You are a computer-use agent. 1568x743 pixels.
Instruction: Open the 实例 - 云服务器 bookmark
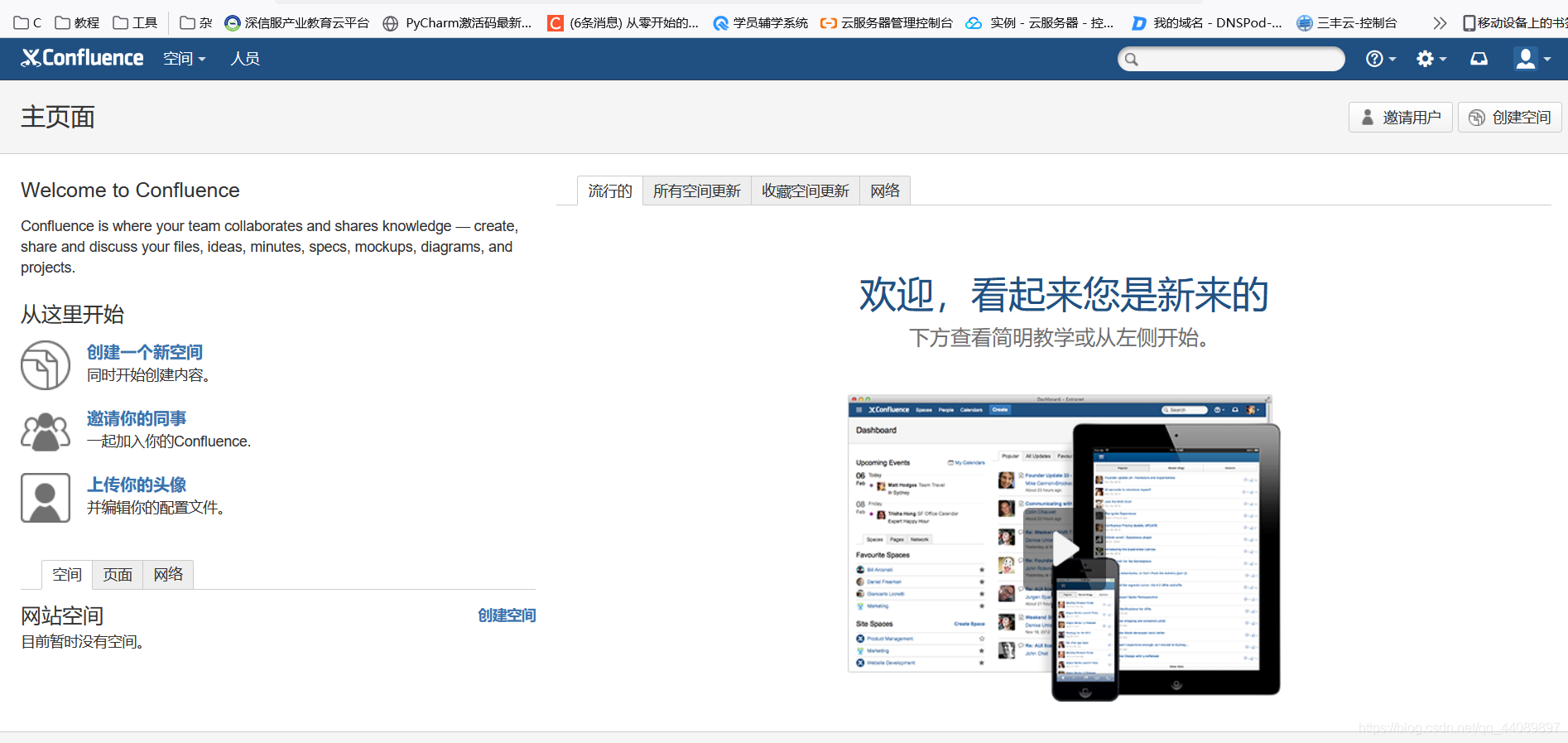[x=1041, y=23]
